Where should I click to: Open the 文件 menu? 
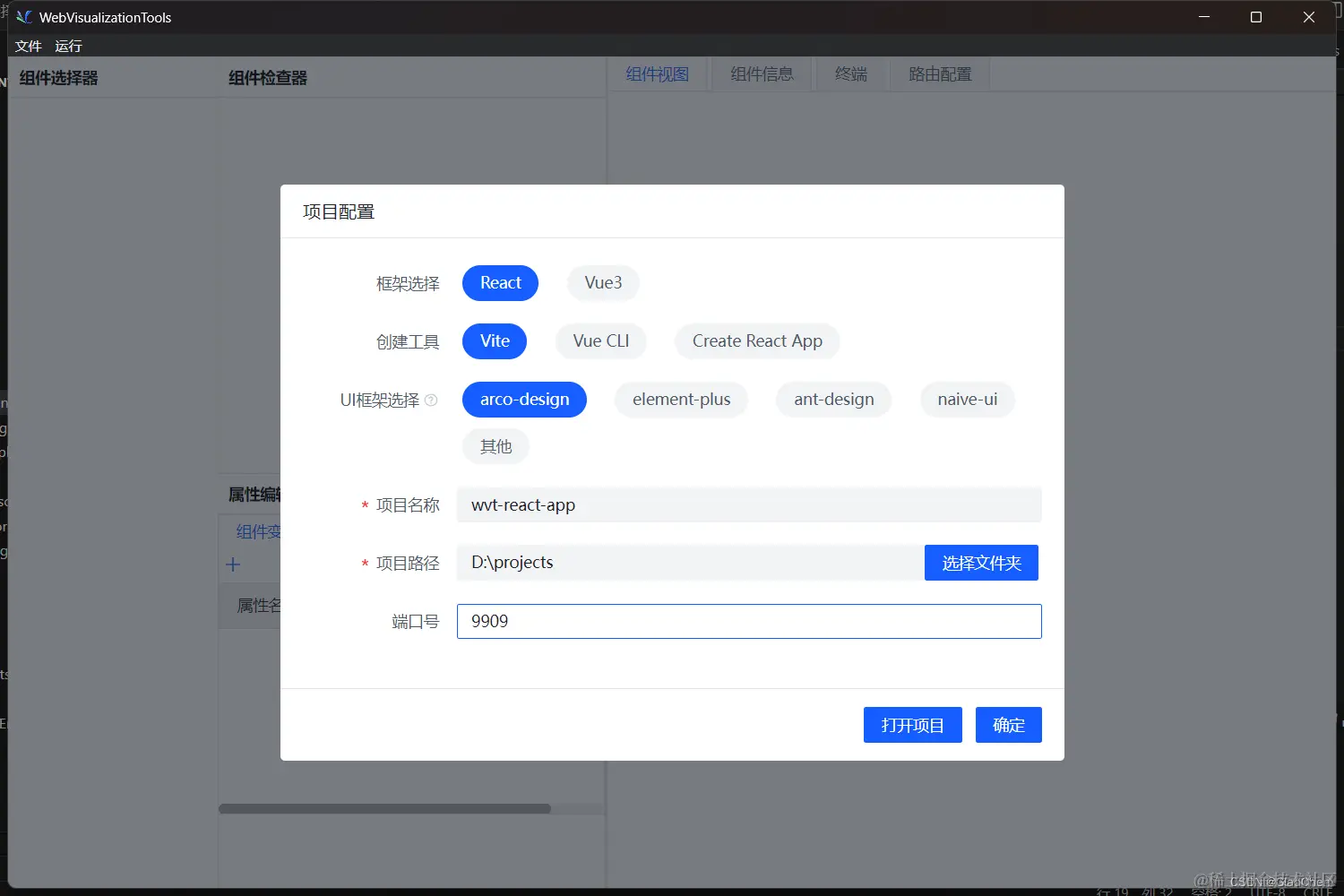pos(28,46)
